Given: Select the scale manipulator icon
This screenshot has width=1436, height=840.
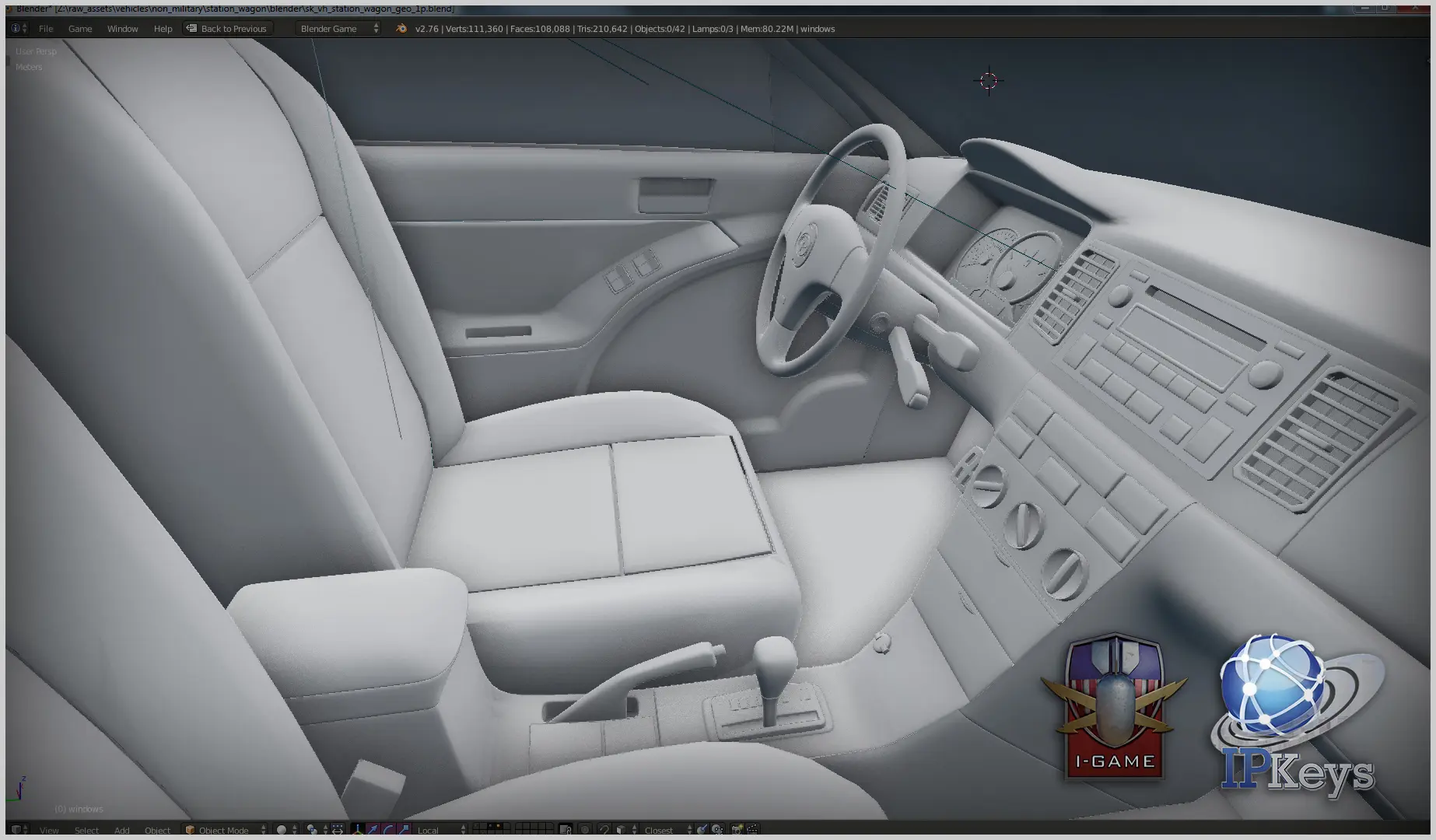Looking at the screenshot, I should click(404, 830).
